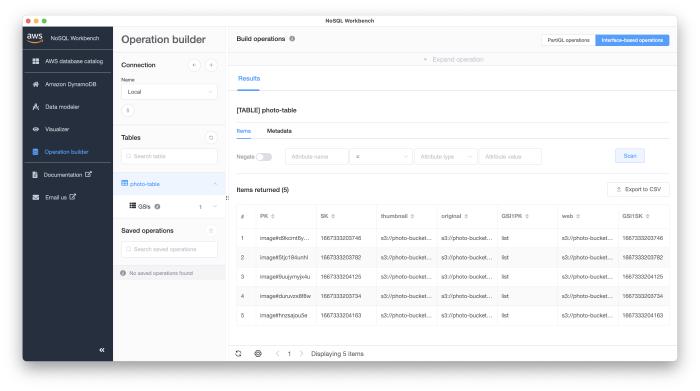This screenshot has width=700, height=391.
Task: Click '[TABLE] photo-table' heading
Action: click(267, 110)
